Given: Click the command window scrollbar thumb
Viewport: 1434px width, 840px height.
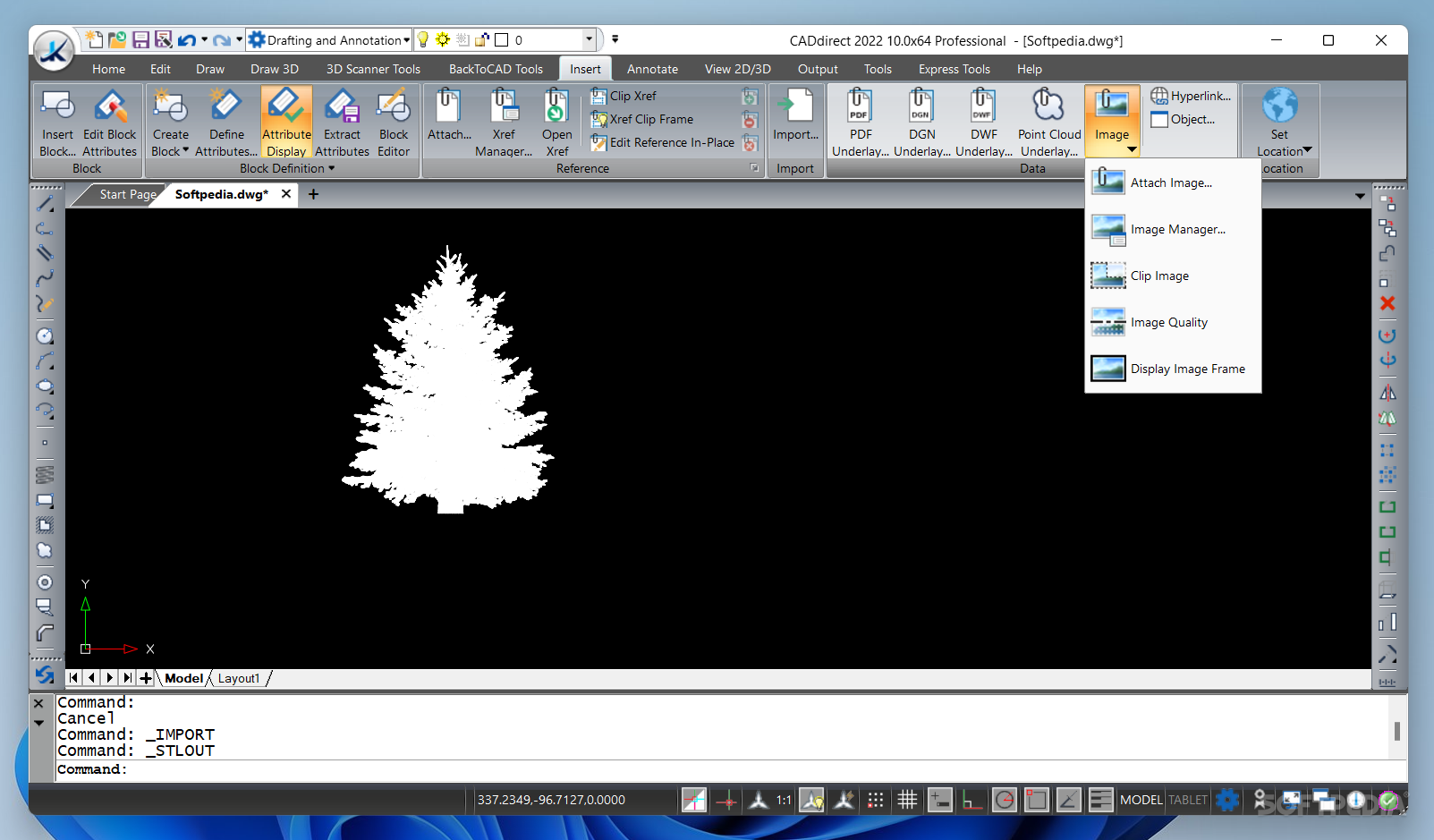Looking at the screenshot, I should (x=1396, y=731).
